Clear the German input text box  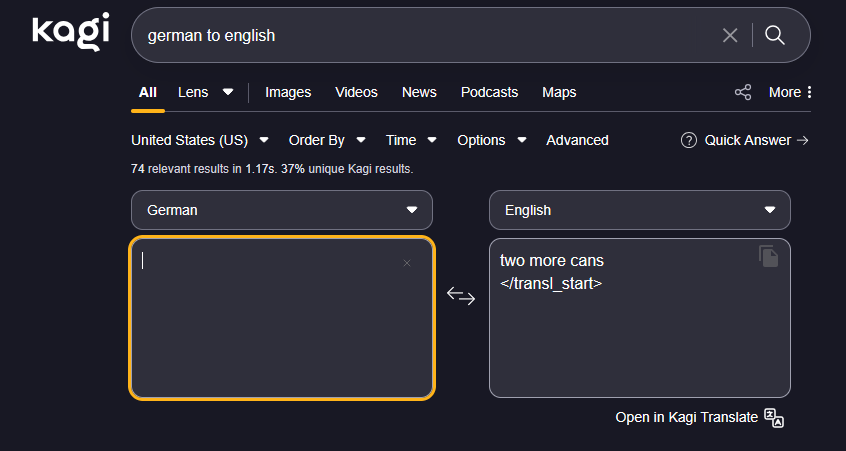tap(407, 263)
